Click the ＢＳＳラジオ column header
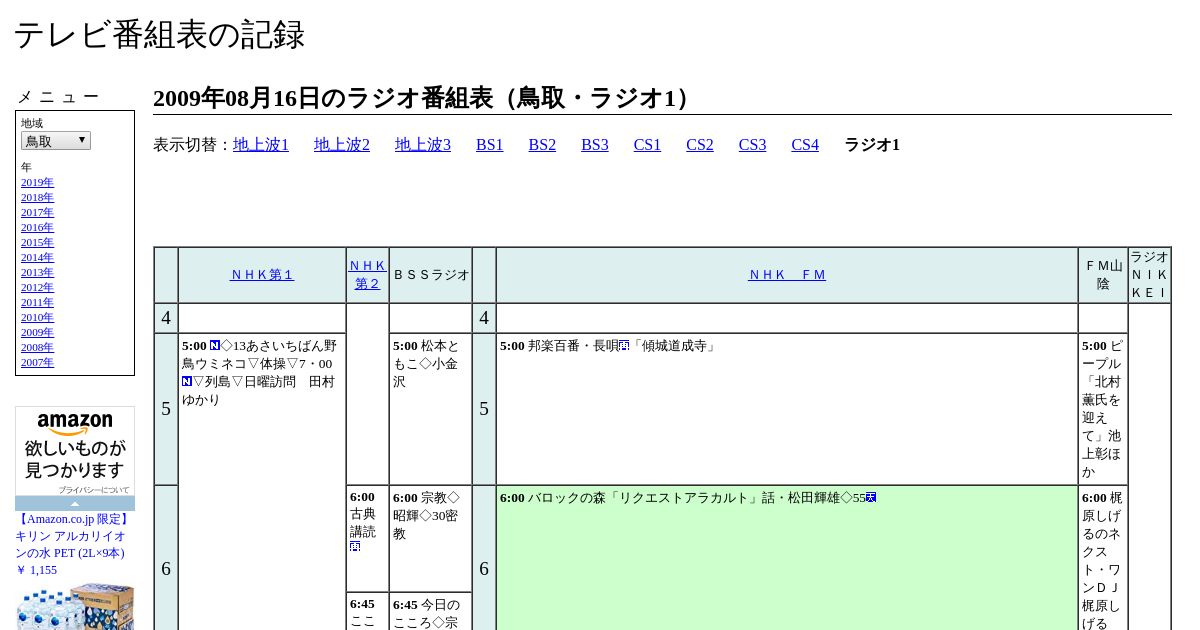Screen dimensions: 1200x630 (431, 275)
